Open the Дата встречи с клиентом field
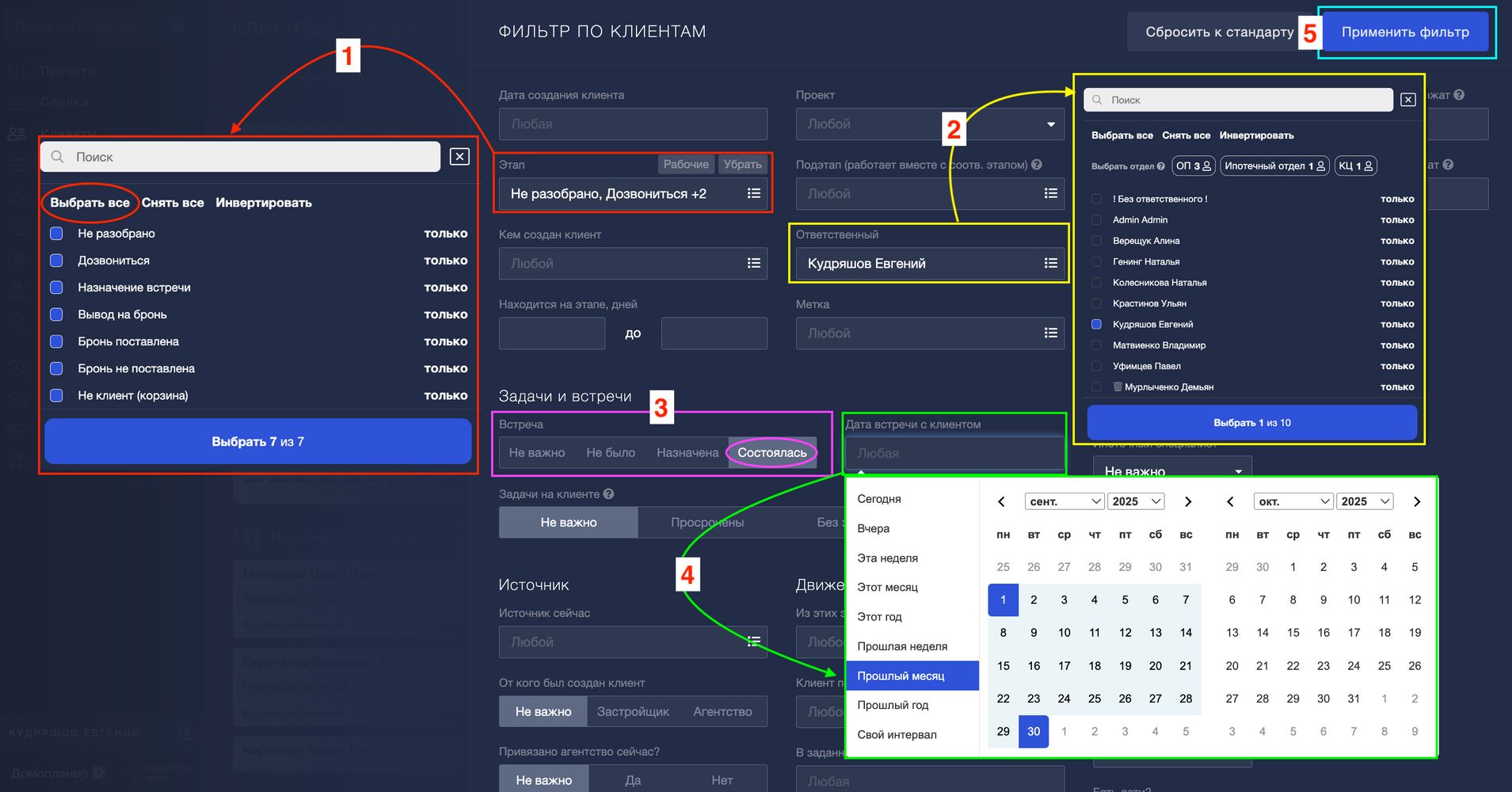 [954, 453]
